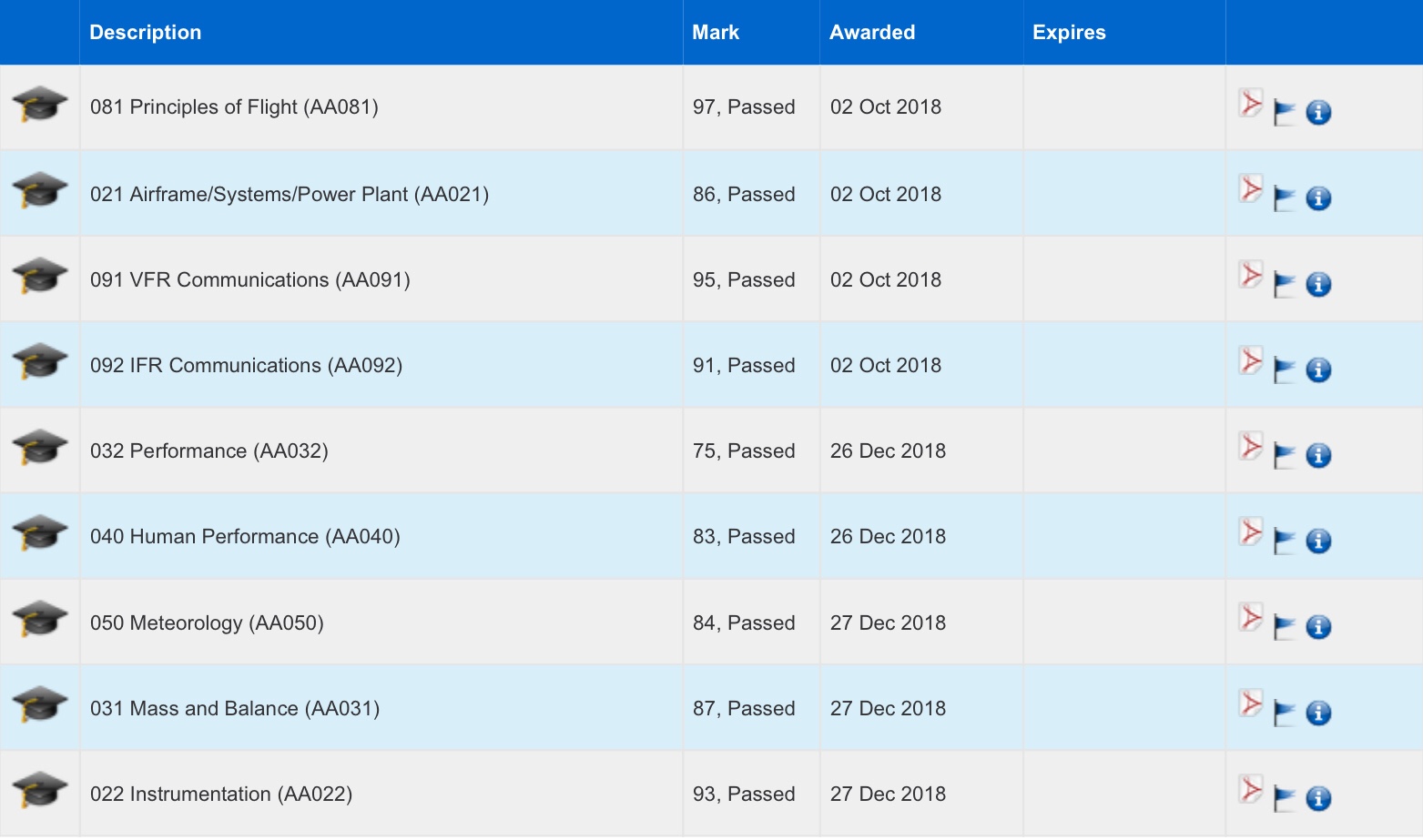Open PDF for 022 Instrumentation
This screenshot has width=1423, height=840.
pos(1251,789)
